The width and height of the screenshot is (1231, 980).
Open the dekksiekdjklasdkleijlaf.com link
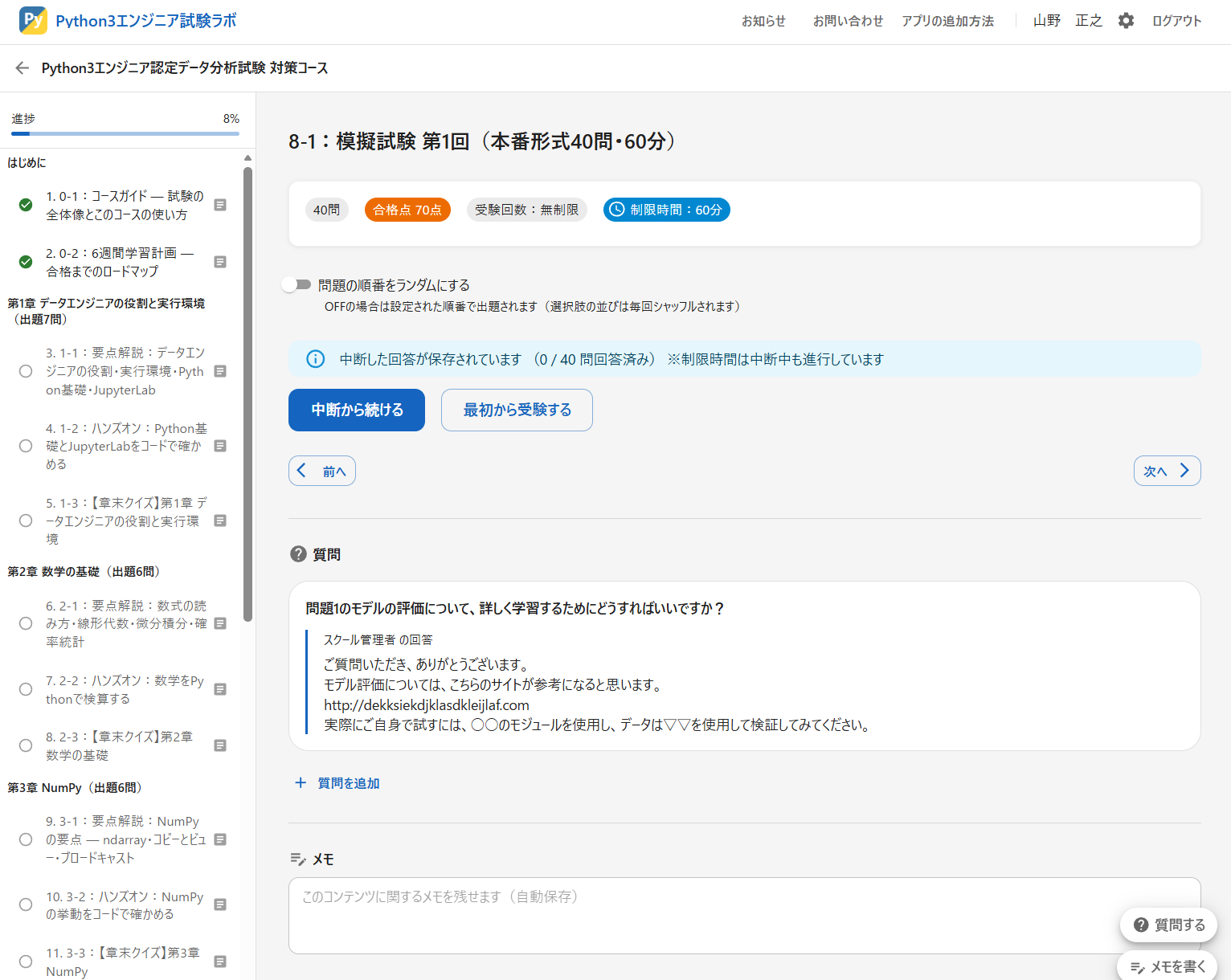(x=427, y=705)
